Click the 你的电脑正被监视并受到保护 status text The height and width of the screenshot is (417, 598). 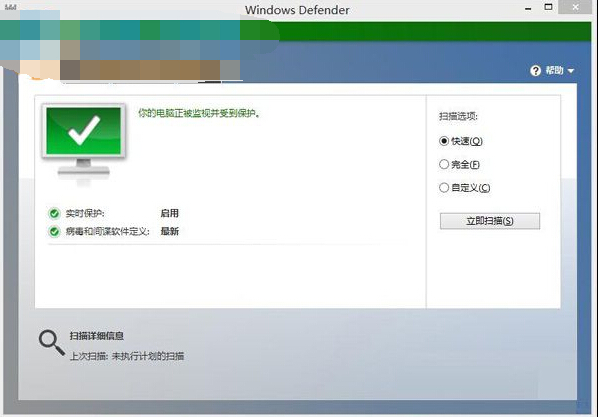pyautogui.click(x=199, y=113)
